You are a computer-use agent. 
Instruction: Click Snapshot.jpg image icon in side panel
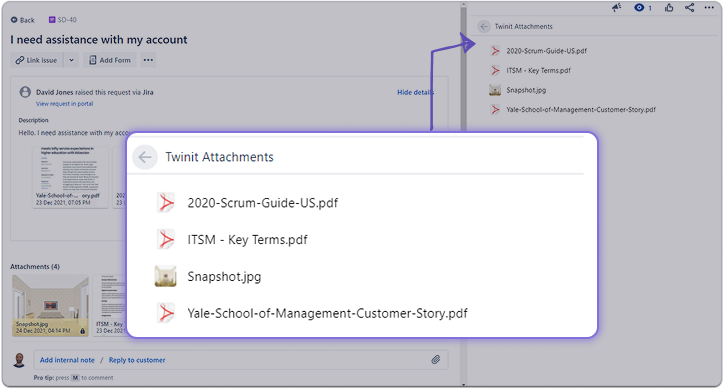click(495, 90)
